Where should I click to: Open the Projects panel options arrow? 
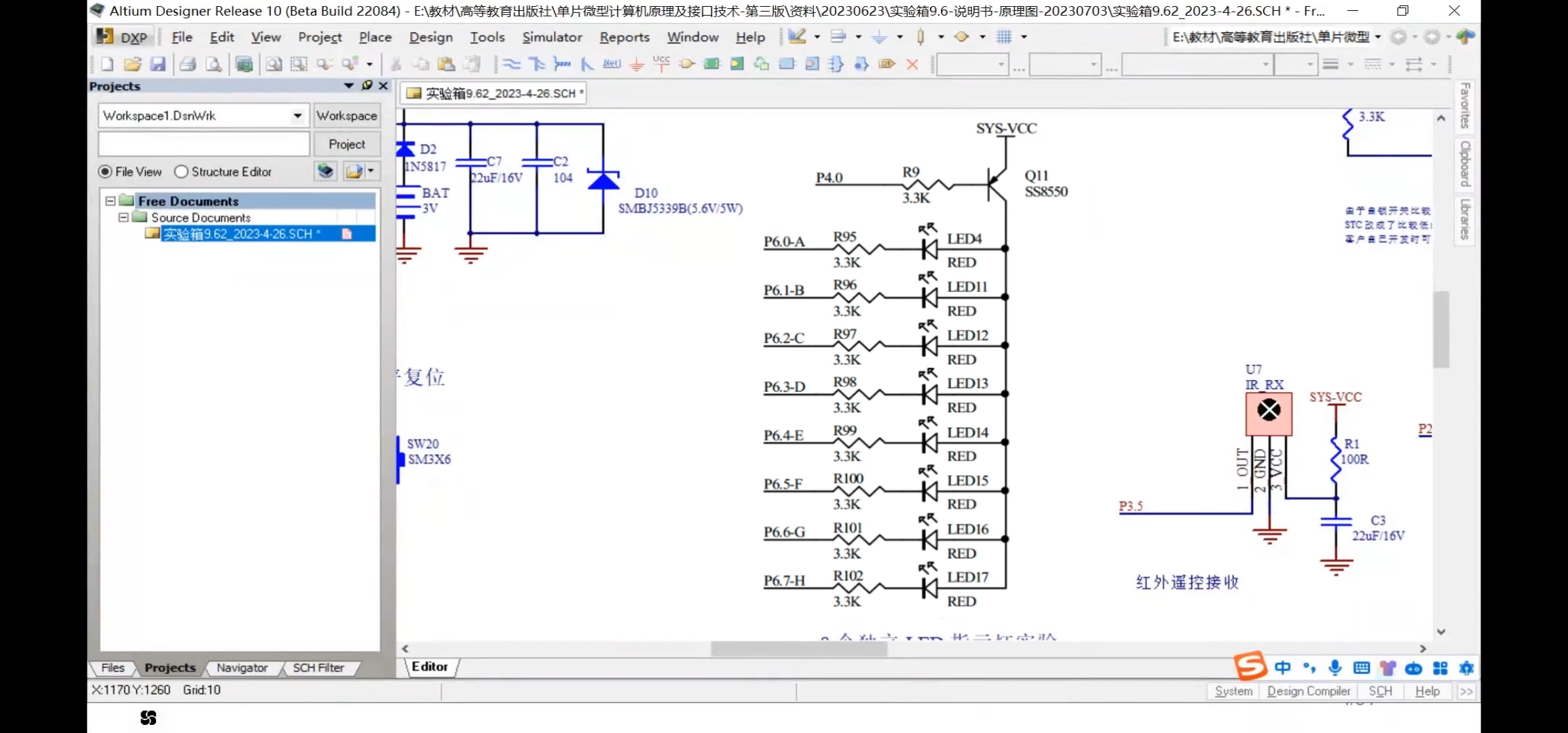coord(349,86)
